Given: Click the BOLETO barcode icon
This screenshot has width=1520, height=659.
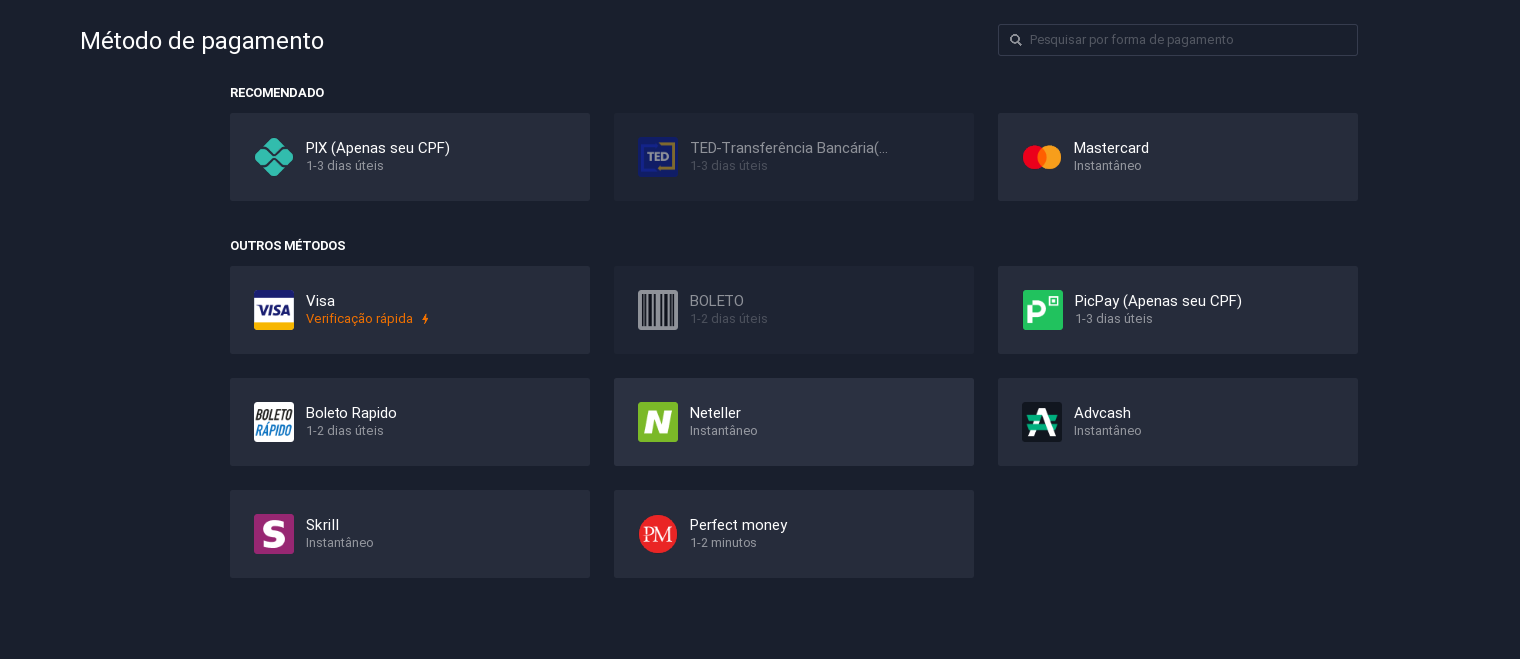Looking at the screenshot, I should [x=658, y=310].
